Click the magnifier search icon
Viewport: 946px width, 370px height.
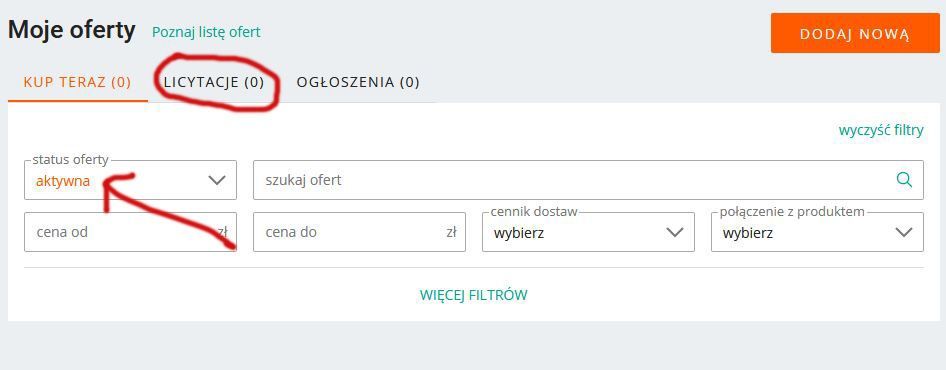click(904, 179)
